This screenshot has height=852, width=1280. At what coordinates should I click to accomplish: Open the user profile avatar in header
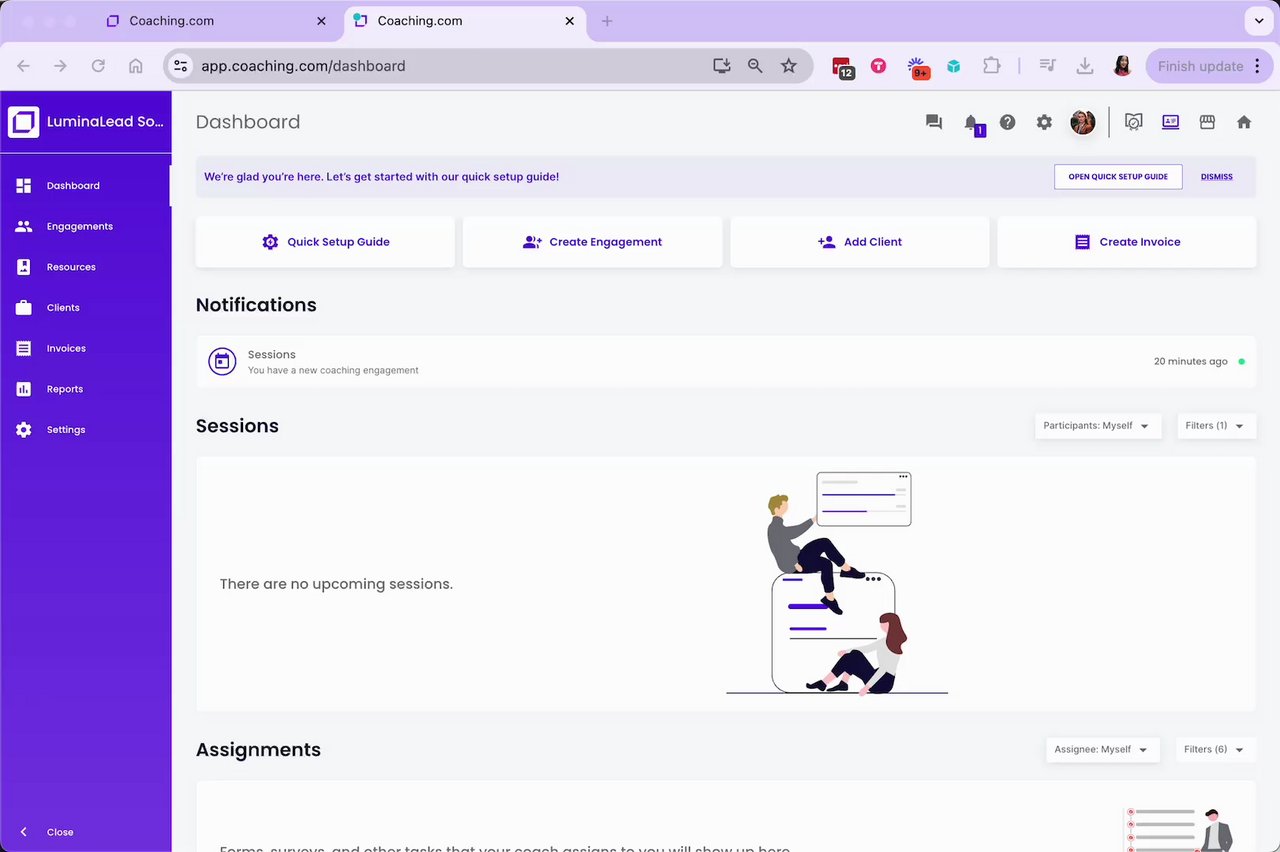point(1083,122)
